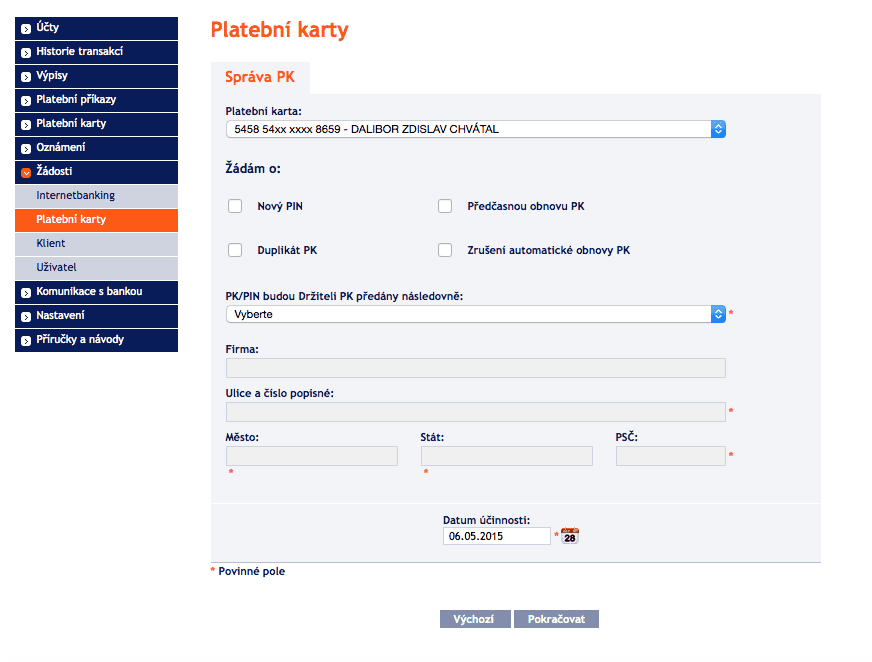Click the arrow icon beside Výpisy
The height and width of the screenshot is (662, 872).
click(x=26, y=77)
